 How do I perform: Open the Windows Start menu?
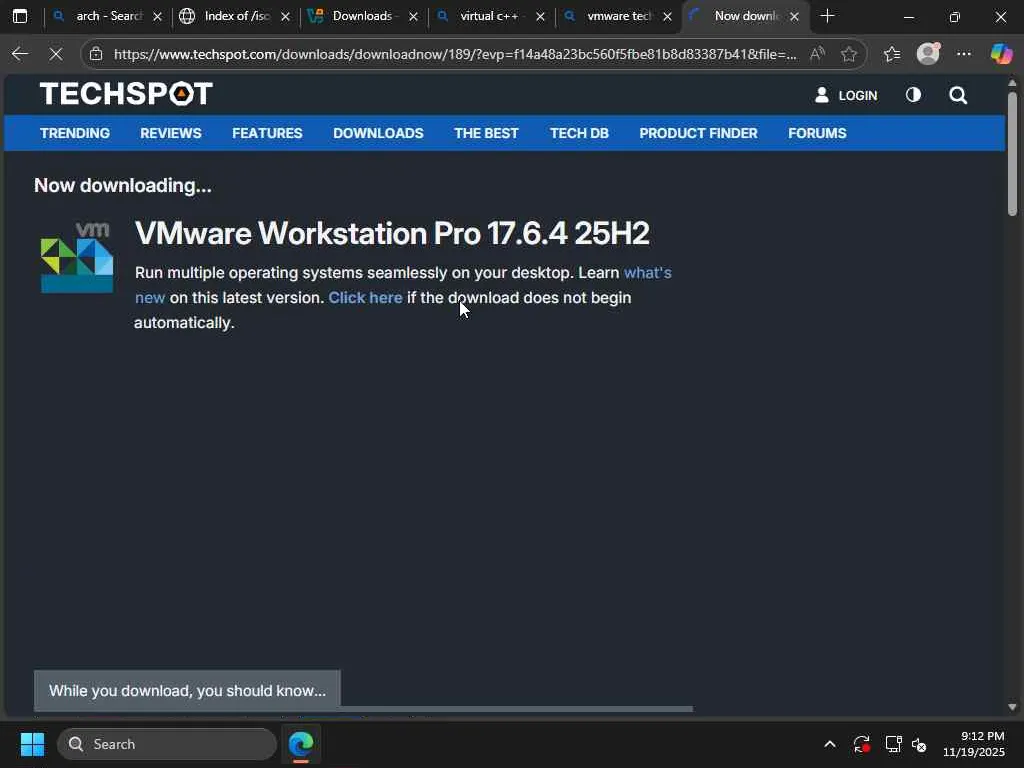pos(33,744)
